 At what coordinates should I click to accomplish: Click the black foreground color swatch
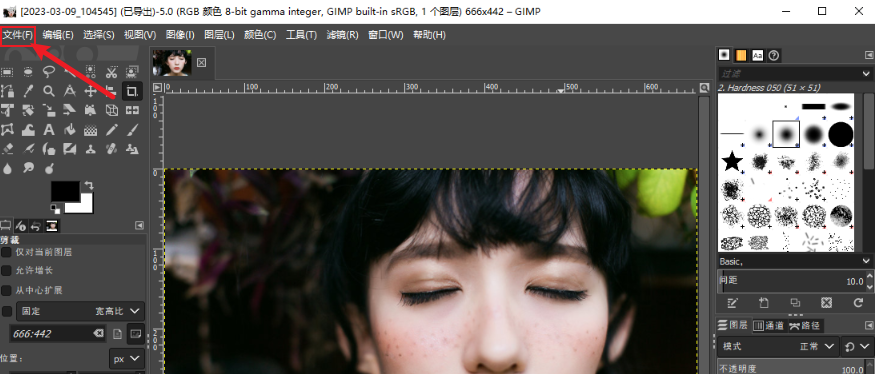(65, 191)
